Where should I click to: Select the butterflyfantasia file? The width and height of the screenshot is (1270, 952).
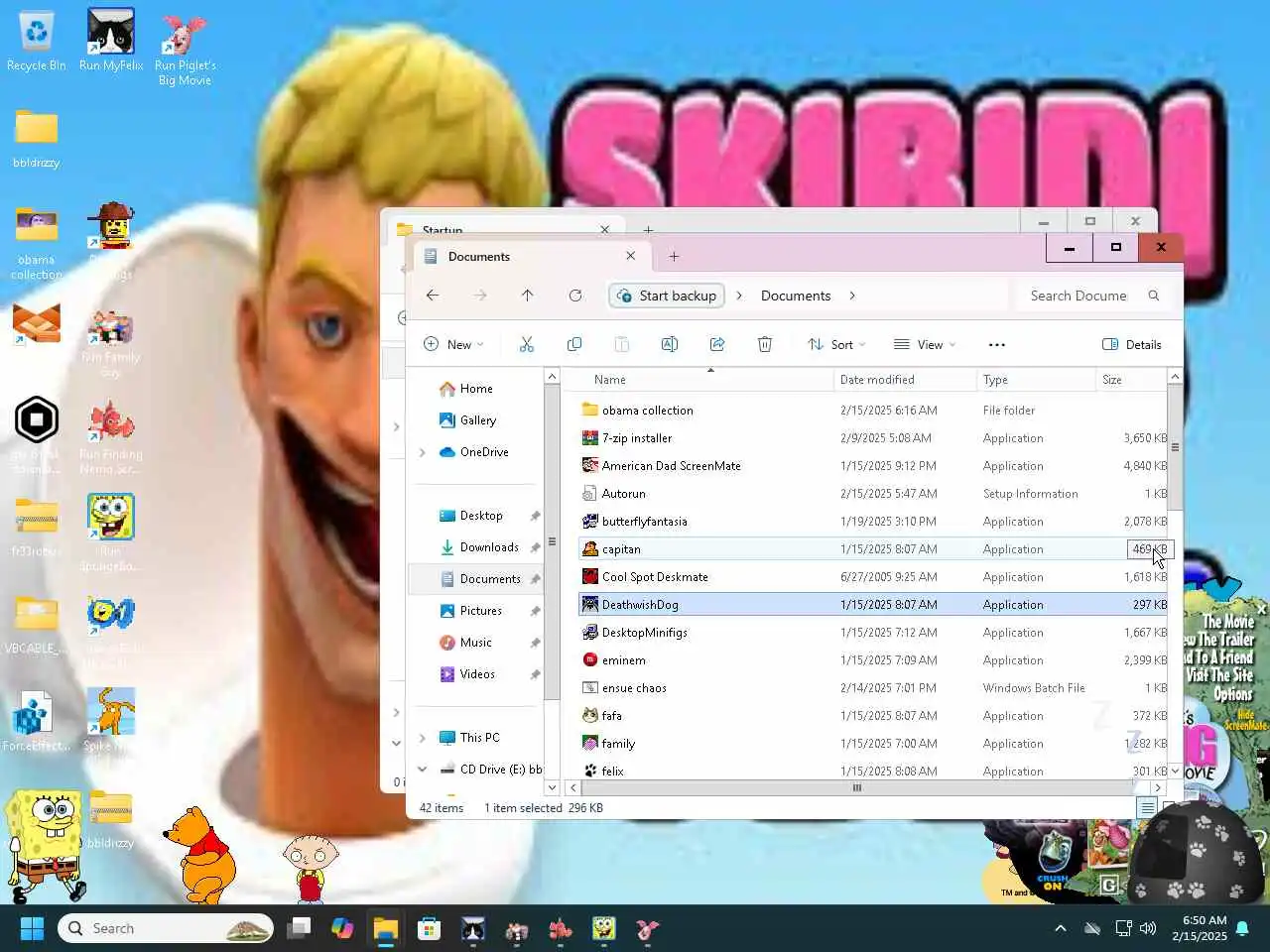point(873,521)
